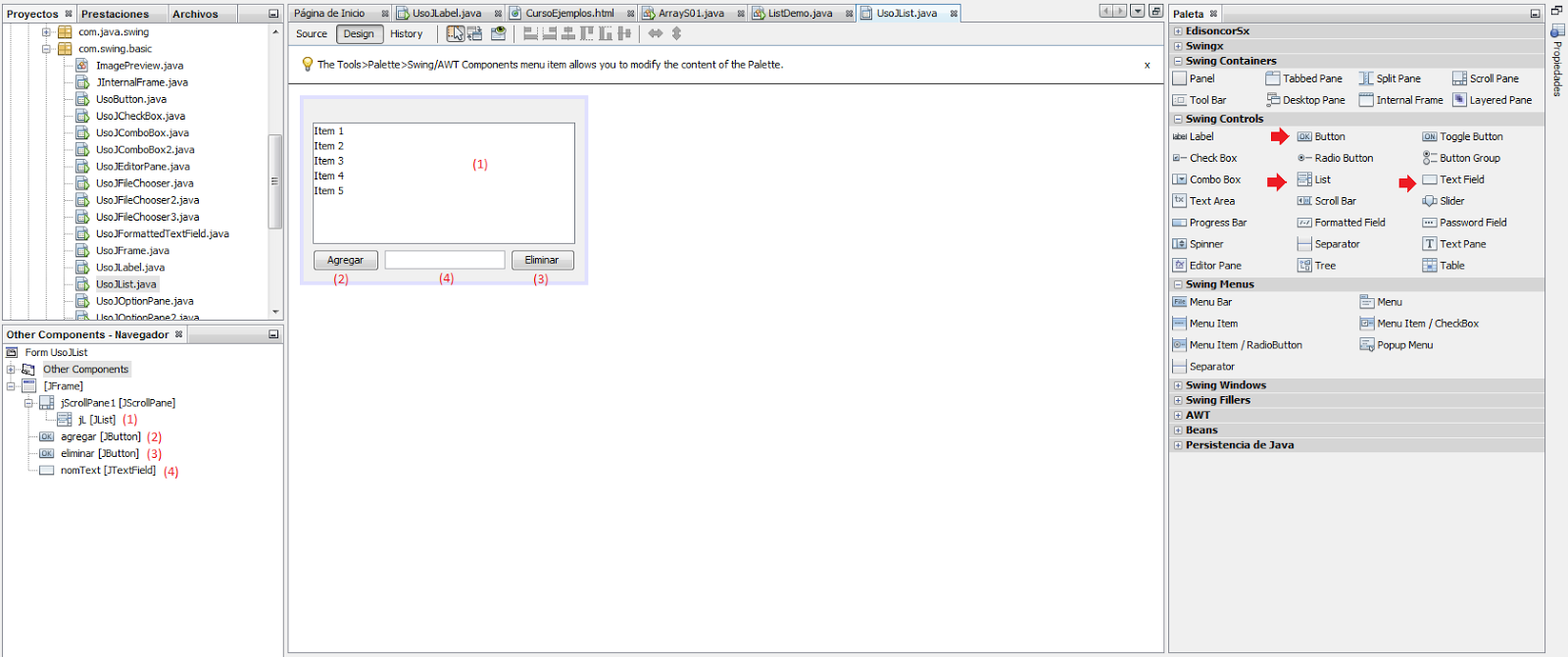
Task: Select Item 3 in the form list
Action: 329,161
